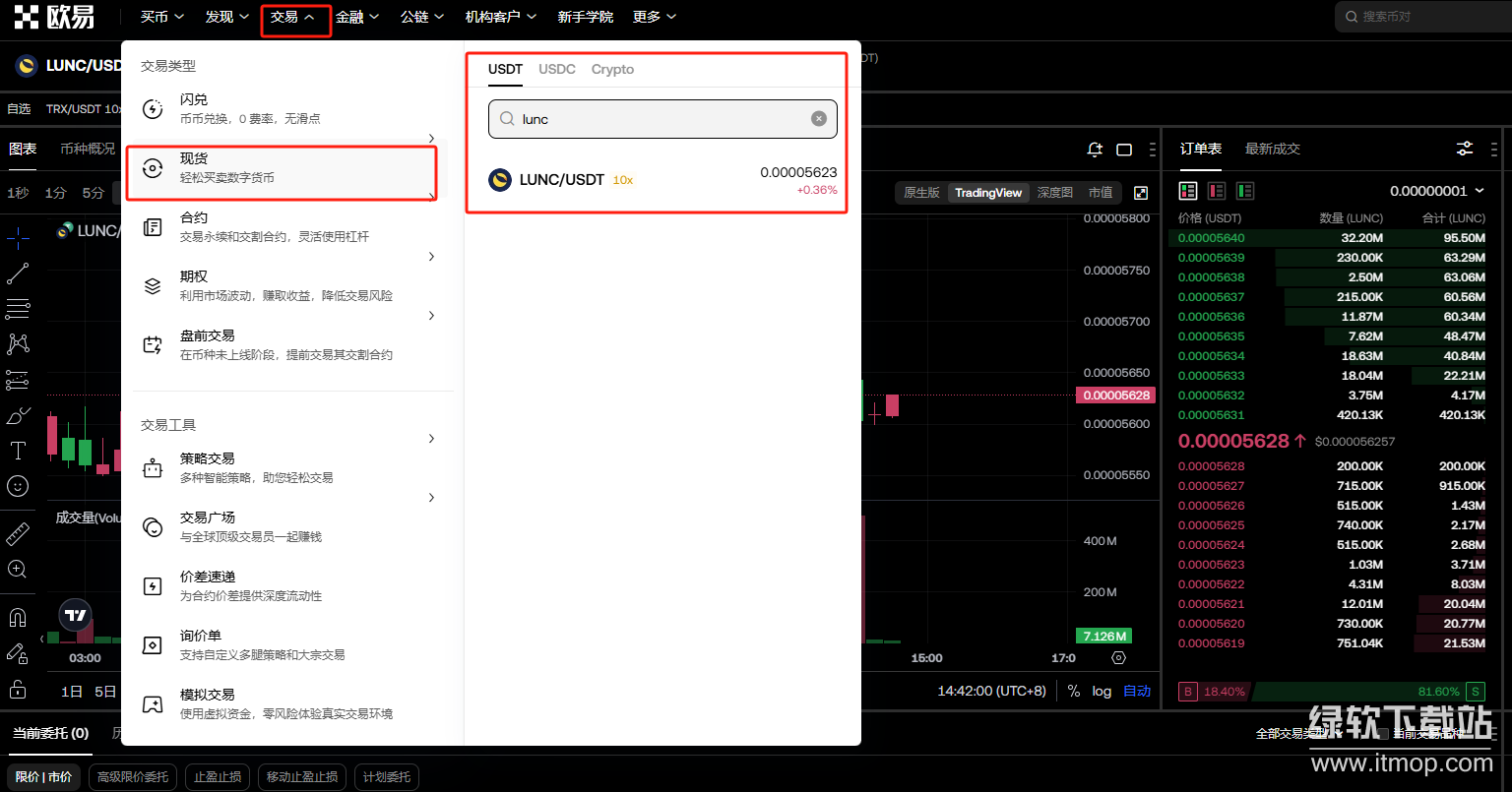The image size is (1512, 792).
Task: Activate the zoom-in tool
Action: click(18, 569)
